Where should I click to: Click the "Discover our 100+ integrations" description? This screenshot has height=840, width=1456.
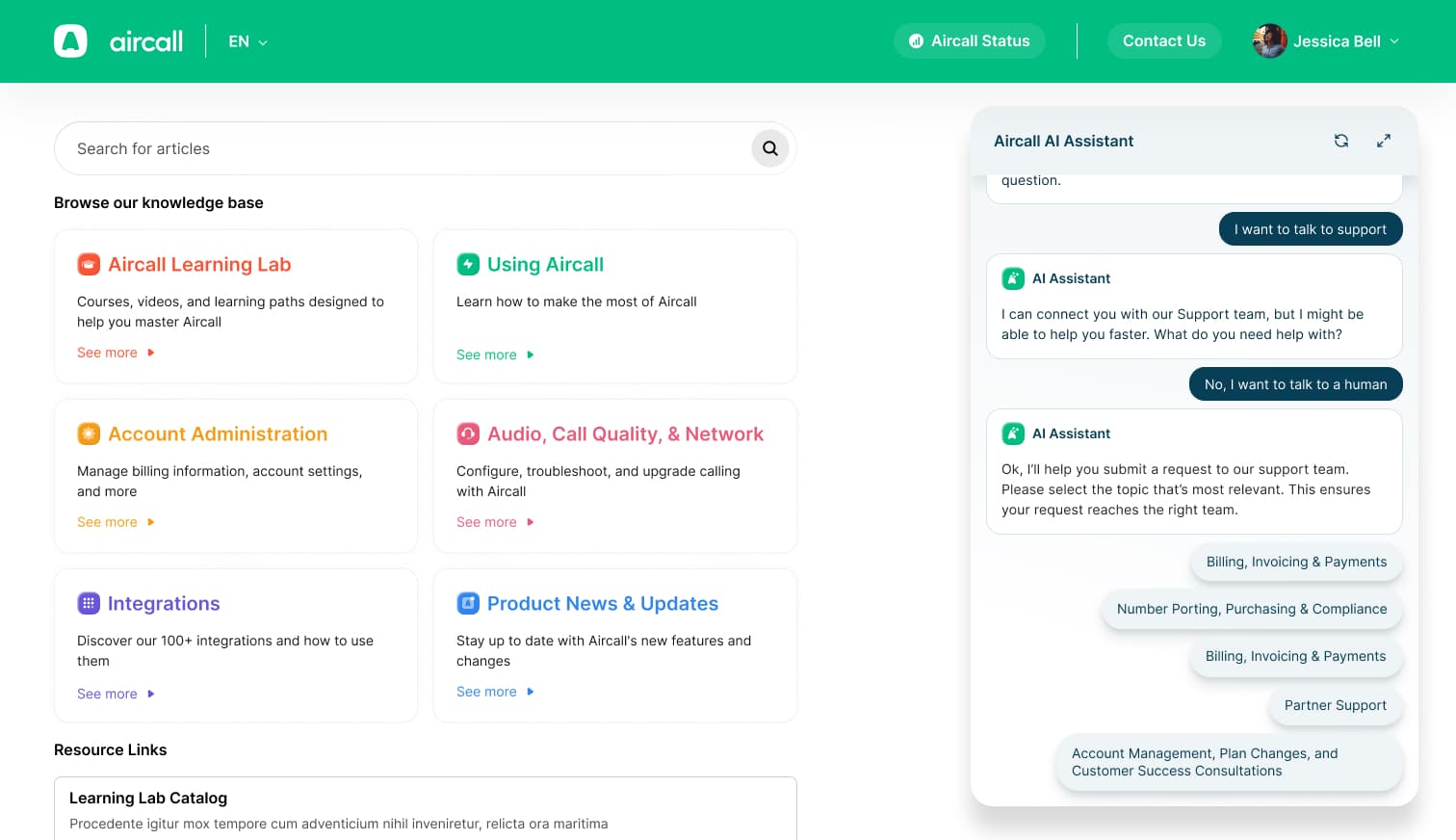click(225, 650)
